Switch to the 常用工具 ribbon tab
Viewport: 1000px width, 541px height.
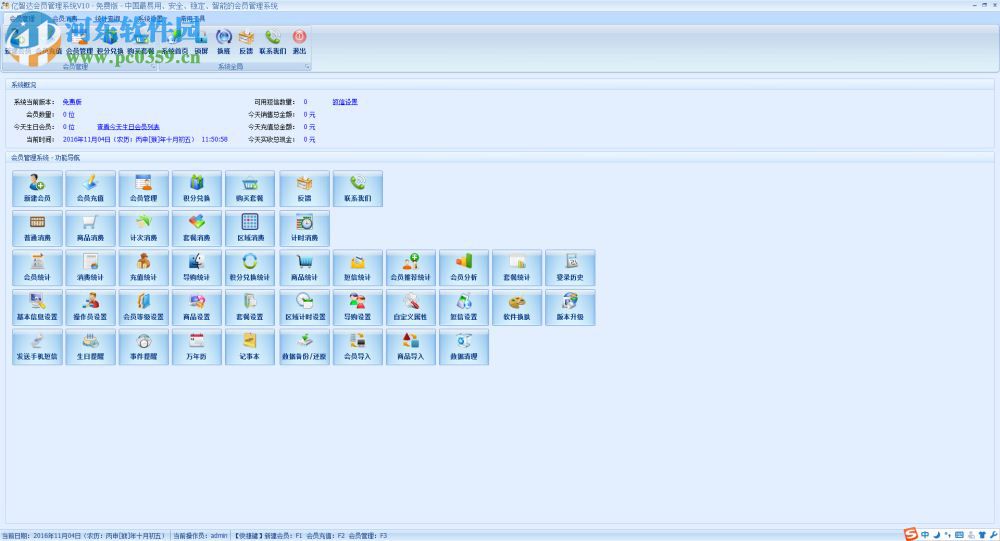pyautogui.click(x=193, y=19)
